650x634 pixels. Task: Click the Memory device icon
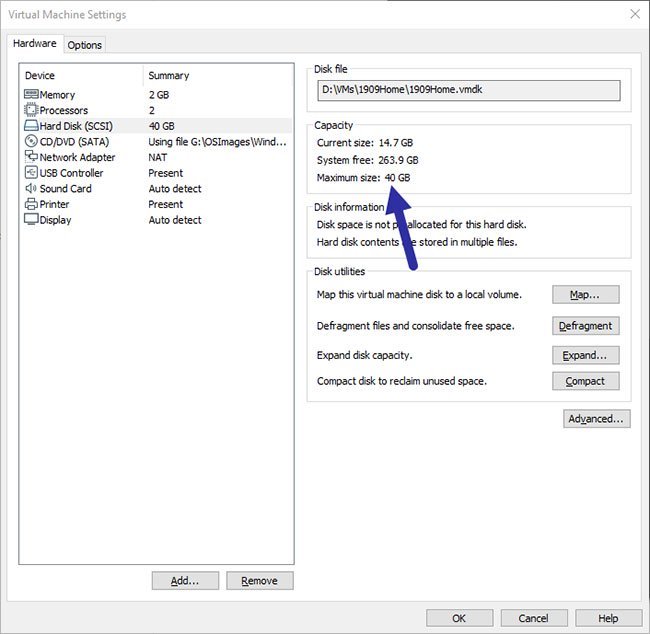click(30, 95)
